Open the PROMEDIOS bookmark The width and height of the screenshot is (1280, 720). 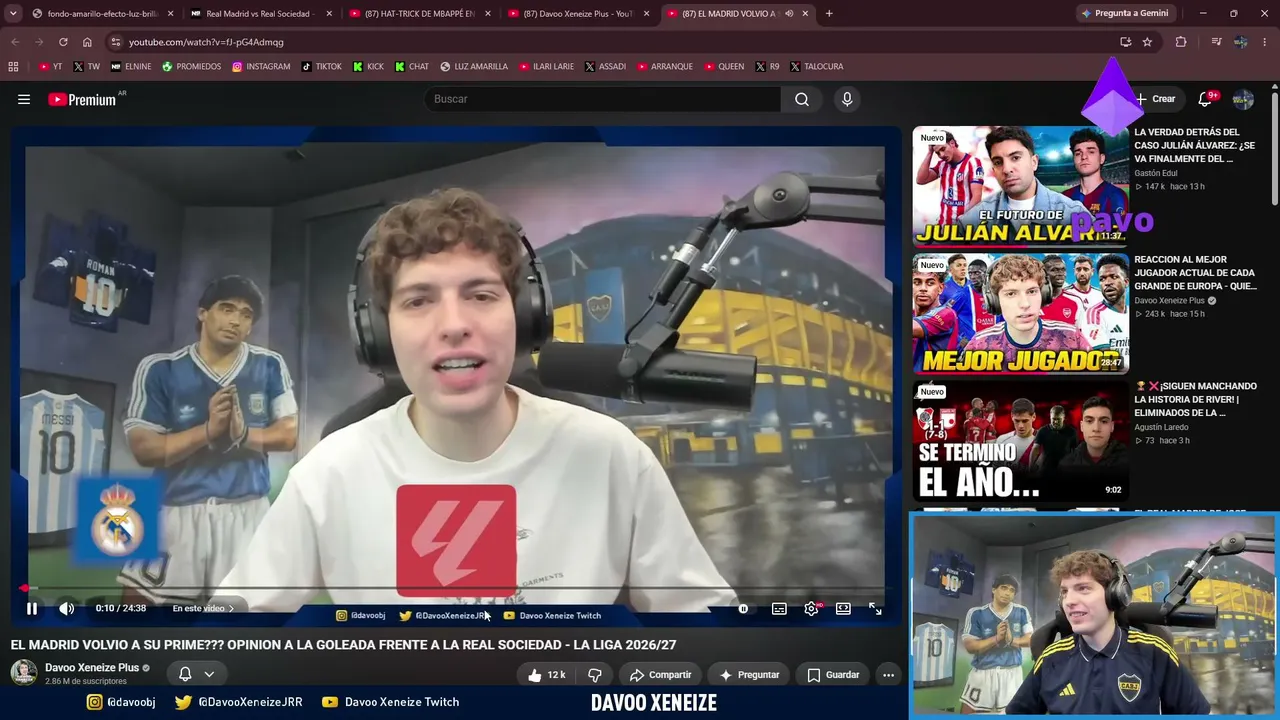click(x=191, y=67)
